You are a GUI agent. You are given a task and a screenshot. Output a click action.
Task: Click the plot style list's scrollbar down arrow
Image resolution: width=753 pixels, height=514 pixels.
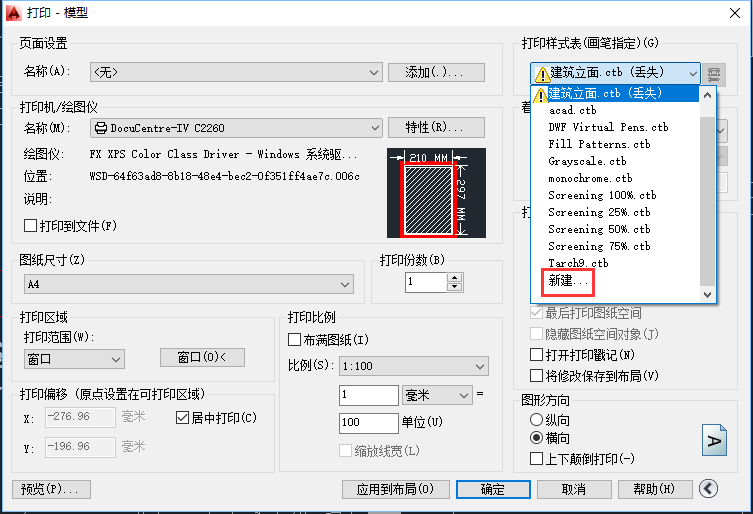point(708,294)
